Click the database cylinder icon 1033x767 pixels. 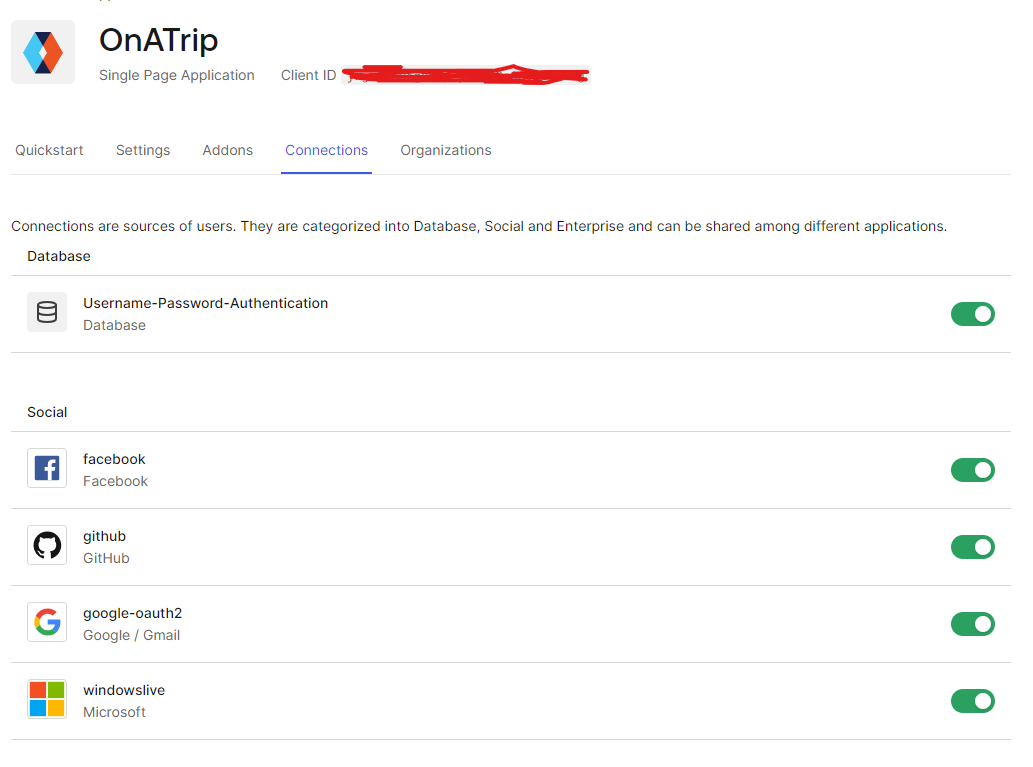pyautogui.click(x=47, y=313)
